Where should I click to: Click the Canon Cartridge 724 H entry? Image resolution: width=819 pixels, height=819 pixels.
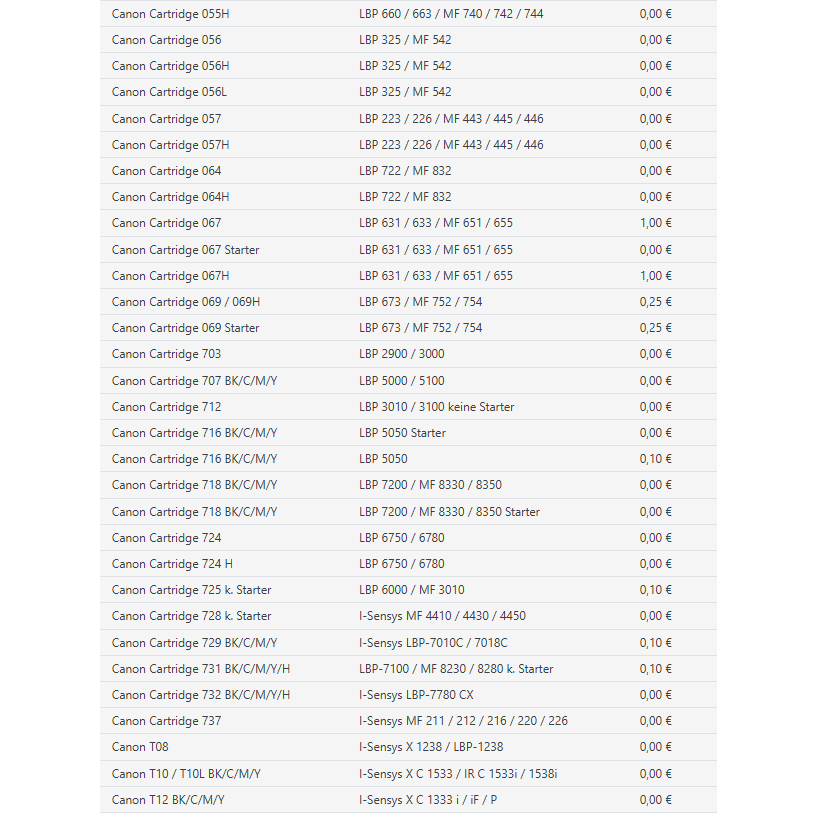tap(172, 564)
